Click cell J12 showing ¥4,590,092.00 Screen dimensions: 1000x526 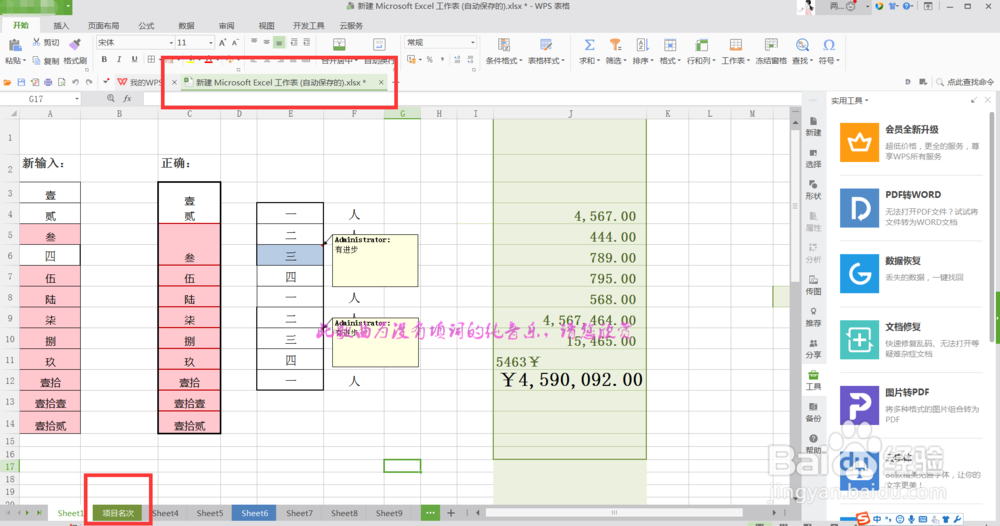tap(570, 381)
